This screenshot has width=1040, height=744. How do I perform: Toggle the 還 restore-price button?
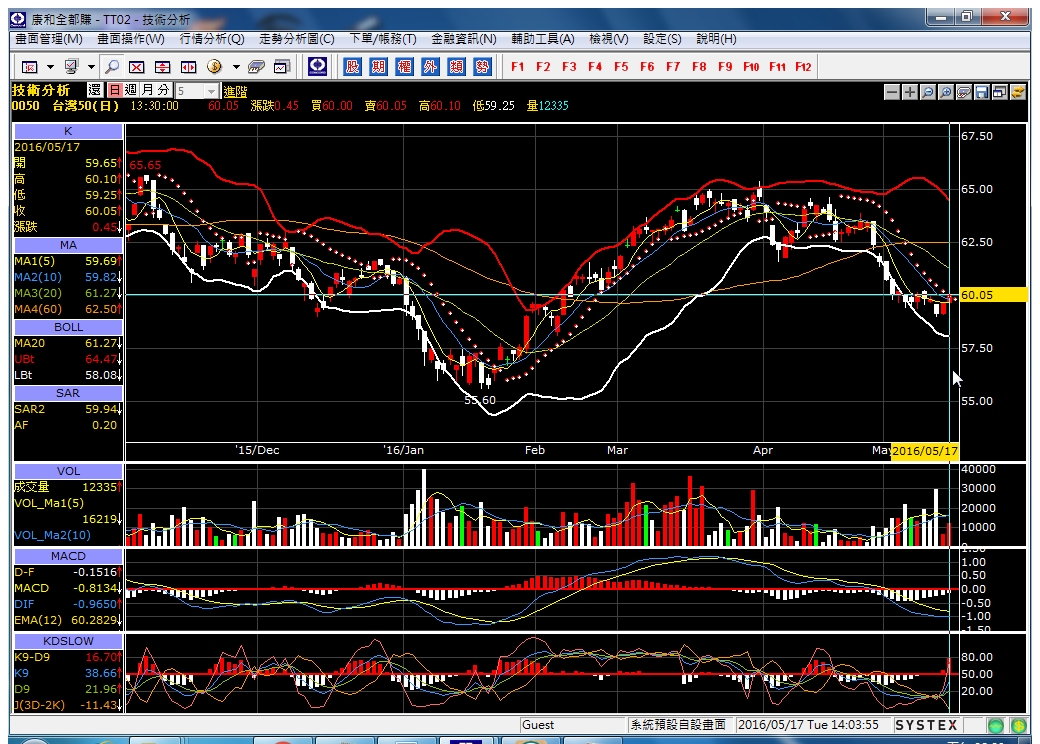tap(95, 90)
